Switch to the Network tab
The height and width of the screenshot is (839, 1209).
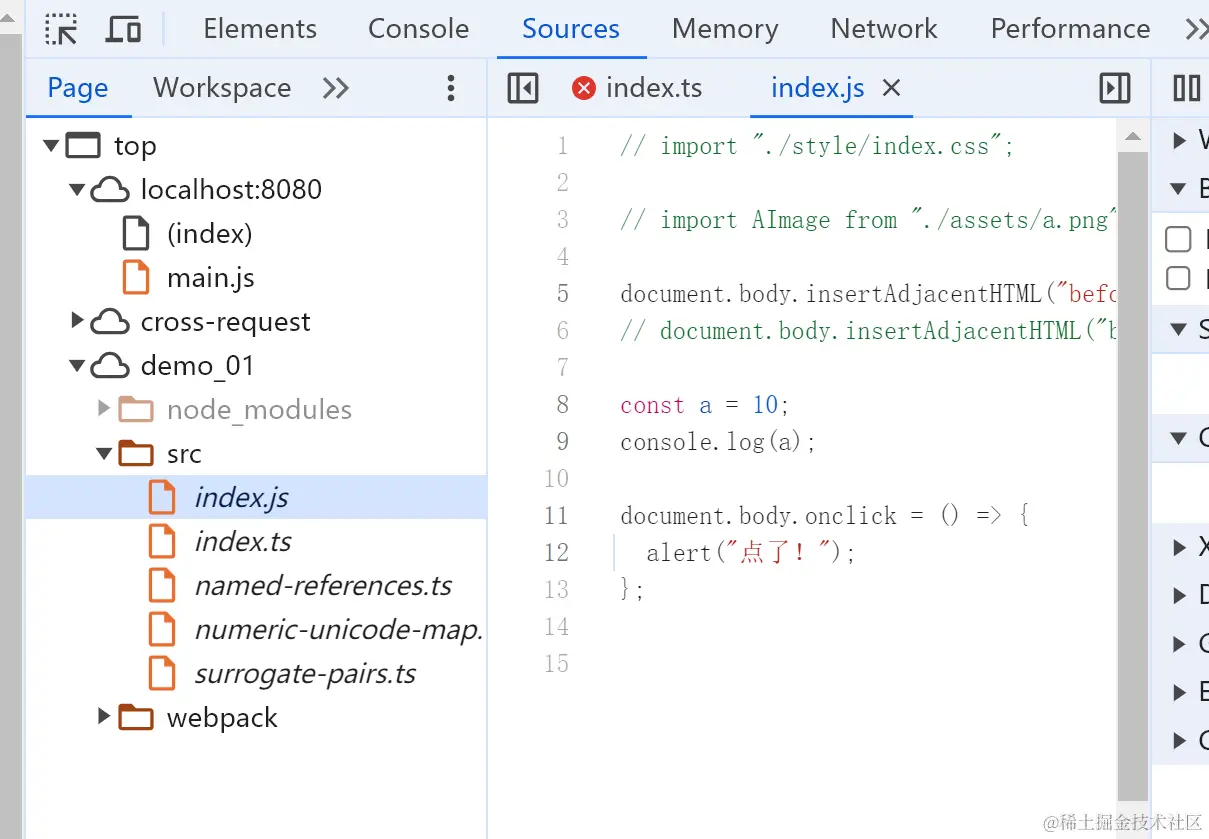click(884, 29)
